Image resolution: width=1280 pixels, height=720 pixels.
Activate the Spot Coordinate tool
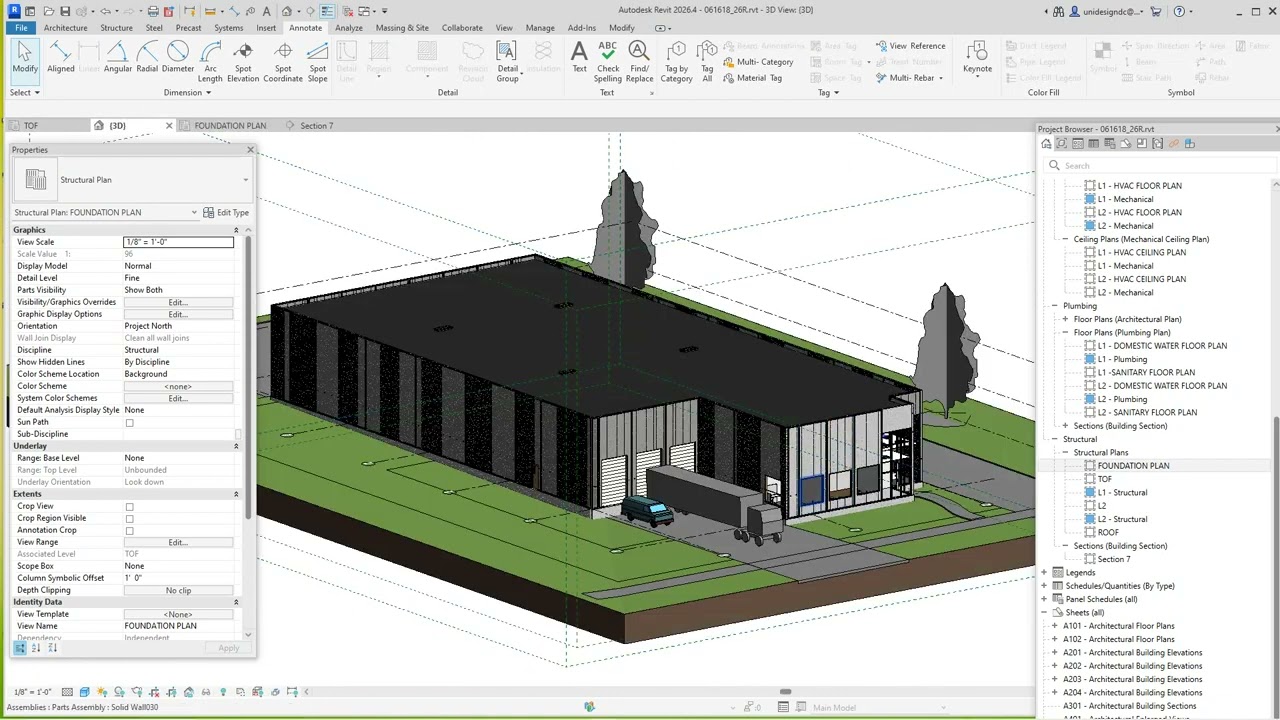[283, 62]
